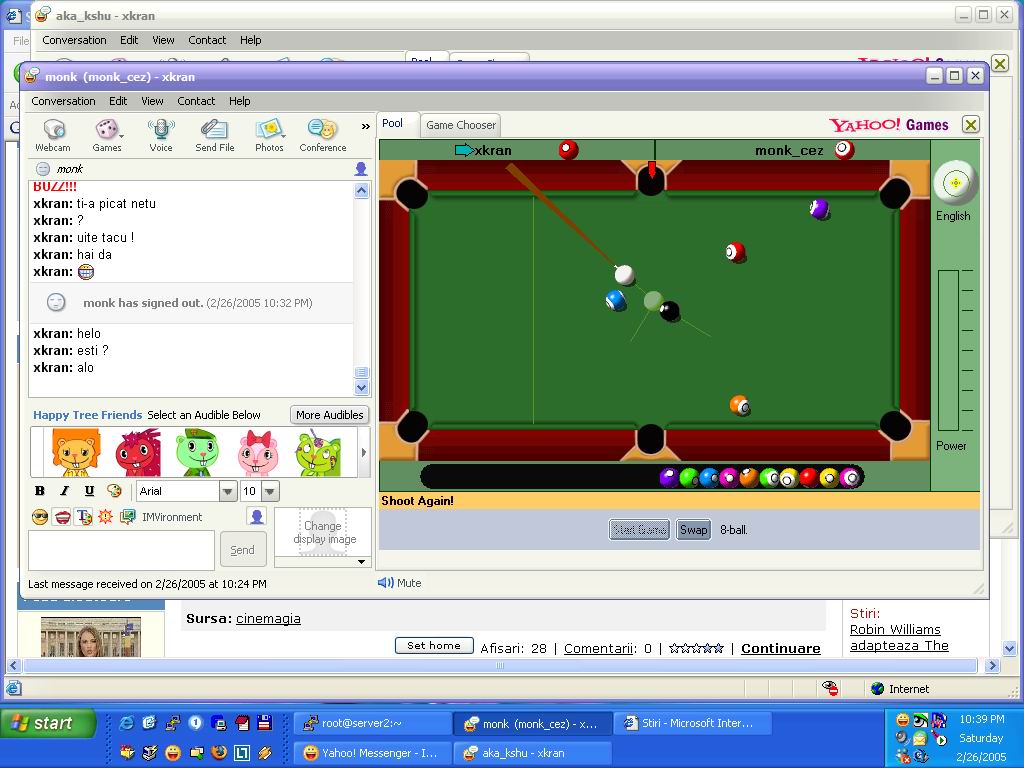Switch to aka_kshu - xkran taskbar item
The width and height of the screenshot is (1024, 768).
[x=532, y=753]
